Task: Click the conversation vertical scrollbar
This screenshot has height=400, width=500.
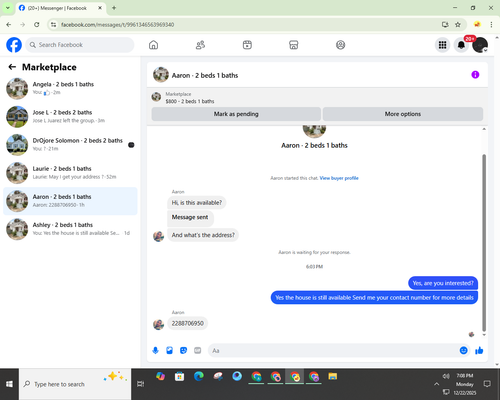Action: (x=484, y=243)
